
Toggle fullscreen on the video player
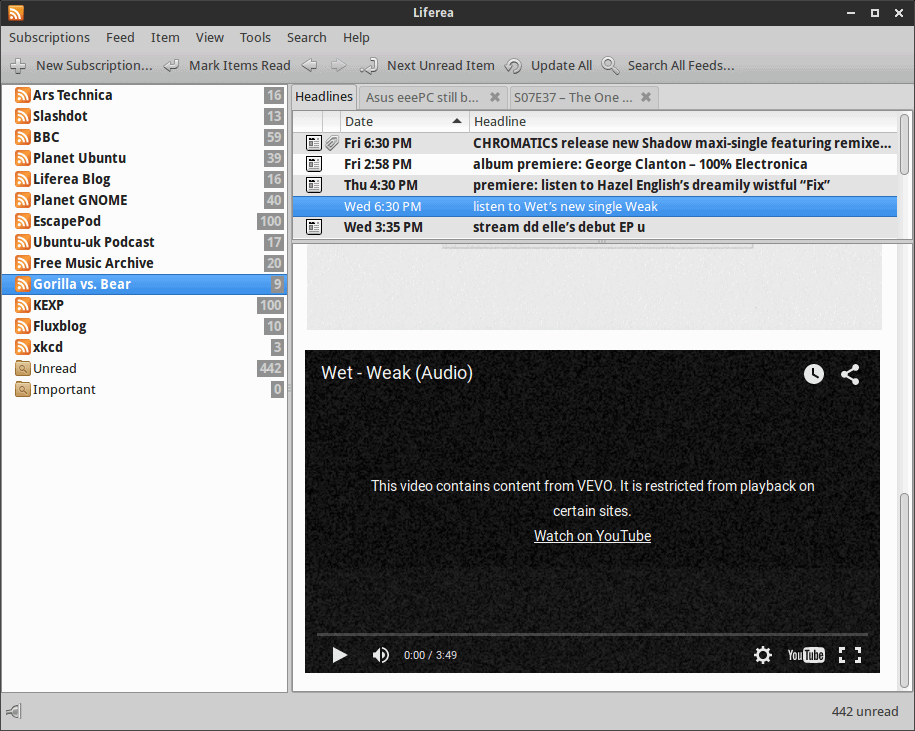click(850, 655)
